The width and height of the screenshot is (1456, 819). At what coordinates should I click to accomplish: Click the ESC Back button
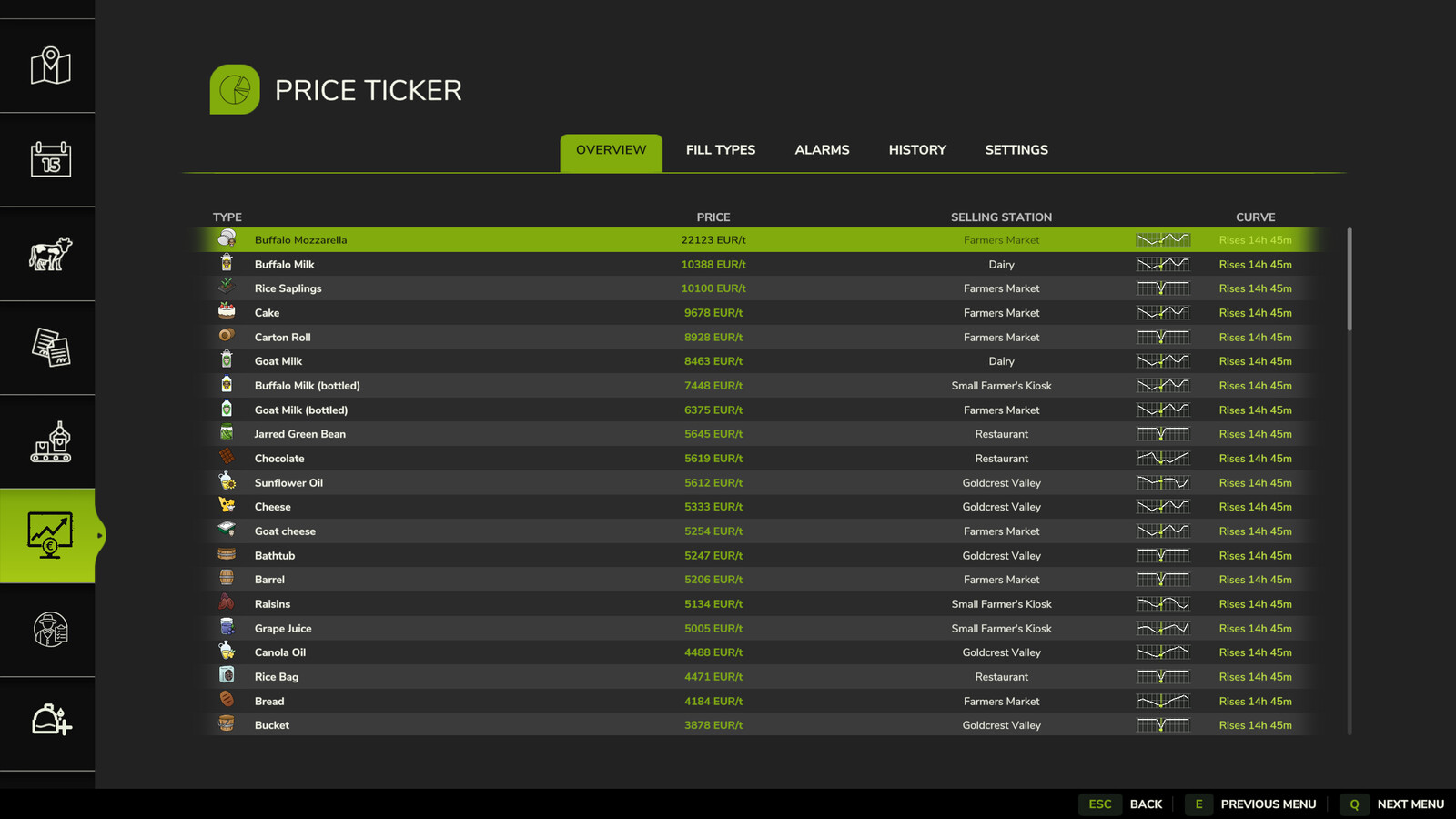(x=1120, y=804)
